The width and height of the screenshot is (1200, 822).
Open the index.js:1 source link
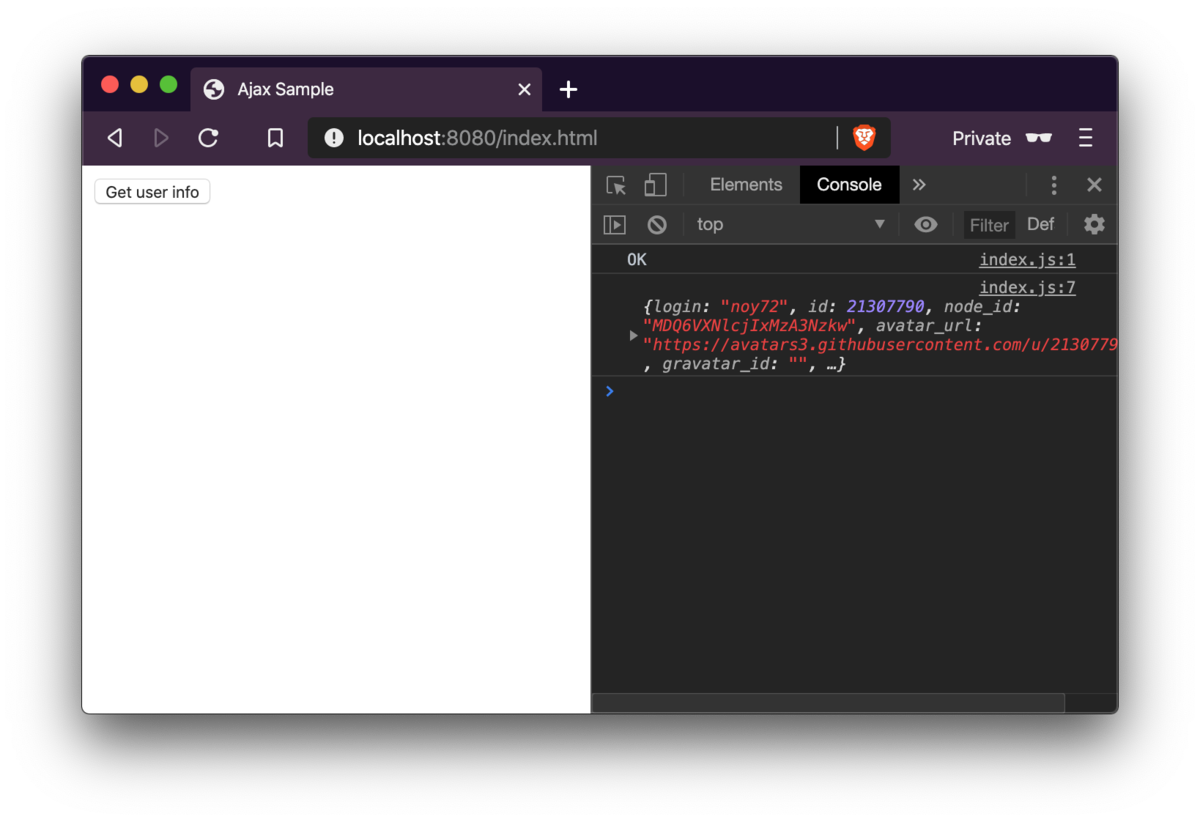pyautogui.click(x=1027, y=260)
